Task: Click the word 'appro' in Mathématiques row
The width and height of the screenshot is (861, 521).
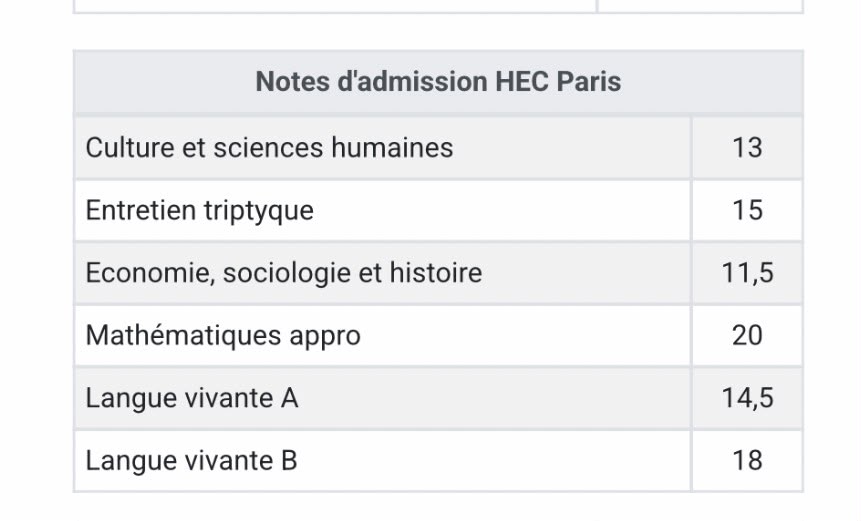Action: click(325, 337)
